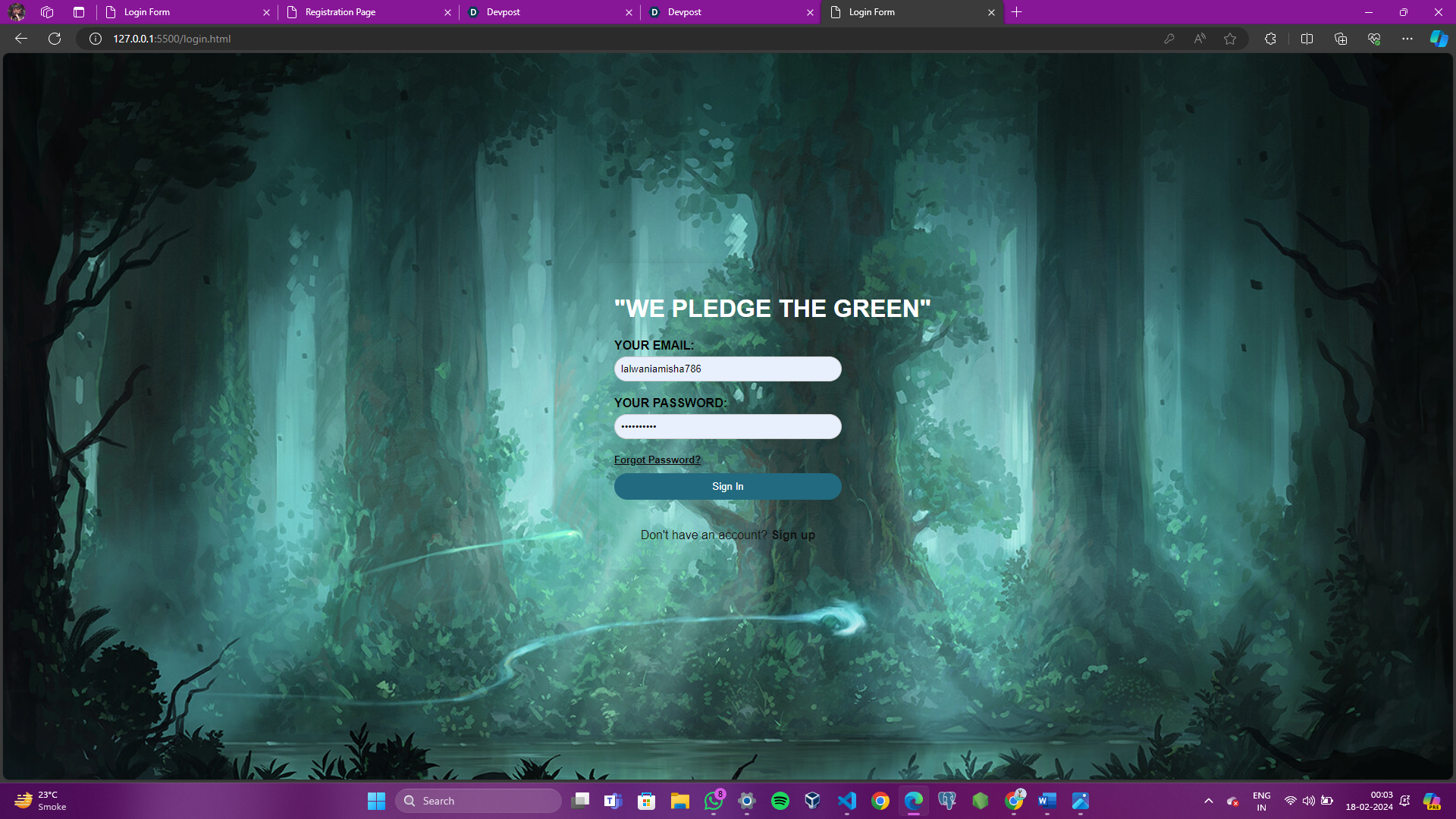Click the Sign up link
The width and height of the screenshot is (1456, 819).
[793, 535]
